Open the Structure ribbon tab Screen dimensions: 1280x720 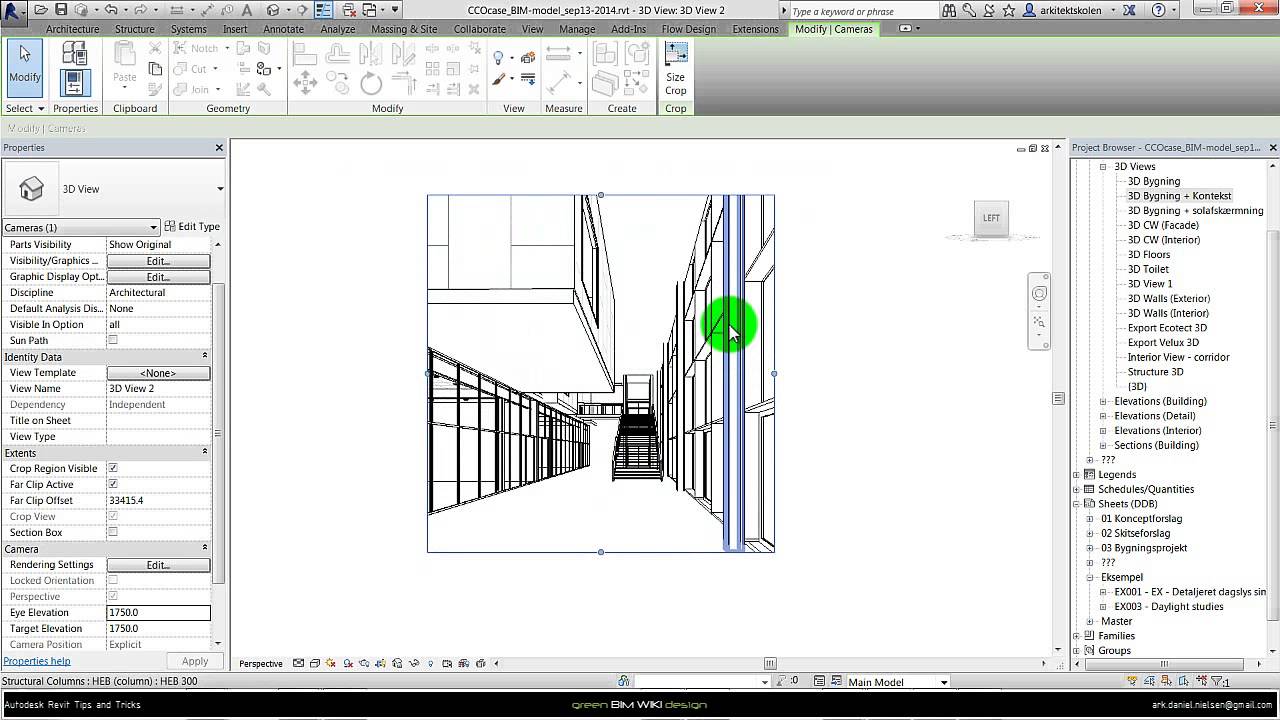134,29
